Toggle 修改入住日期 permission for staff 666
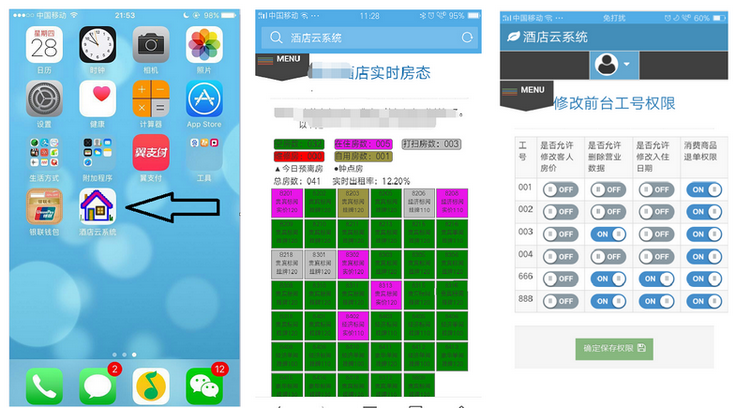750x408 pixels. (656, 278)
